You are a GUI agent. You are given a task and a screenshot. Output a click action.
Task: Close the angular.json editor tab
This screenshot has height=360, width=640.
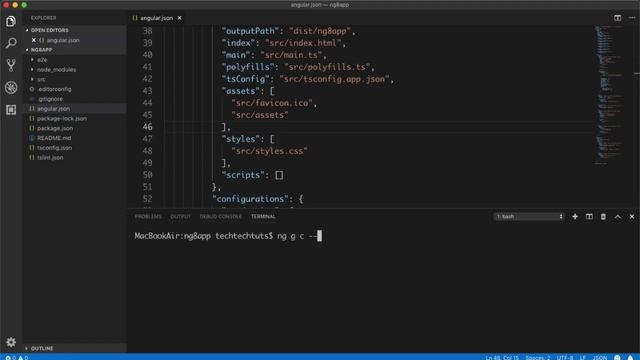[x=180, y=18]
